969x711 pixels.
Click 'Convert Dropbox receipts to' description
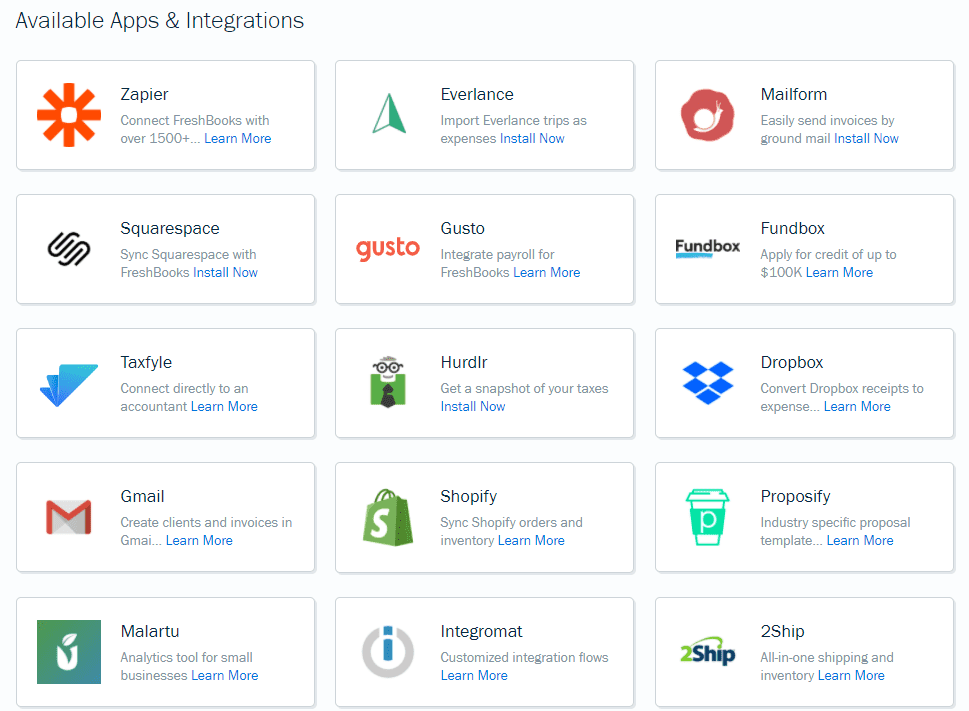tap(842, 389)
